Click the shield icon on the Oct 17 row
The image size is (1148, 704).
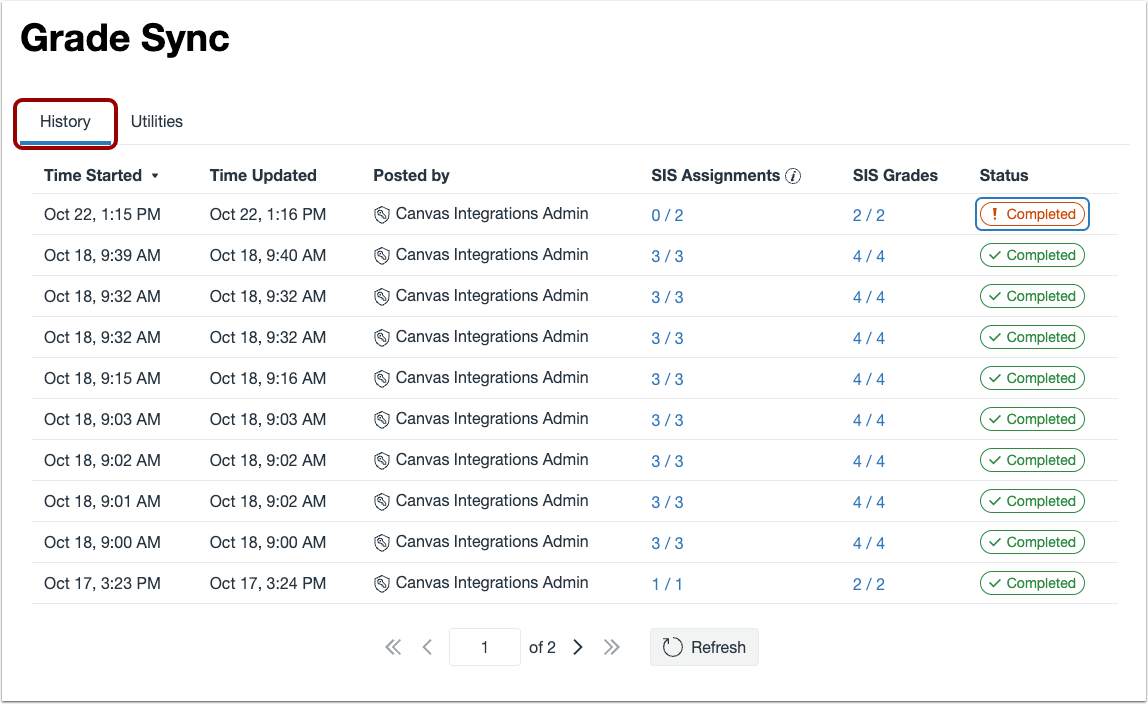(x=383, y=583)
